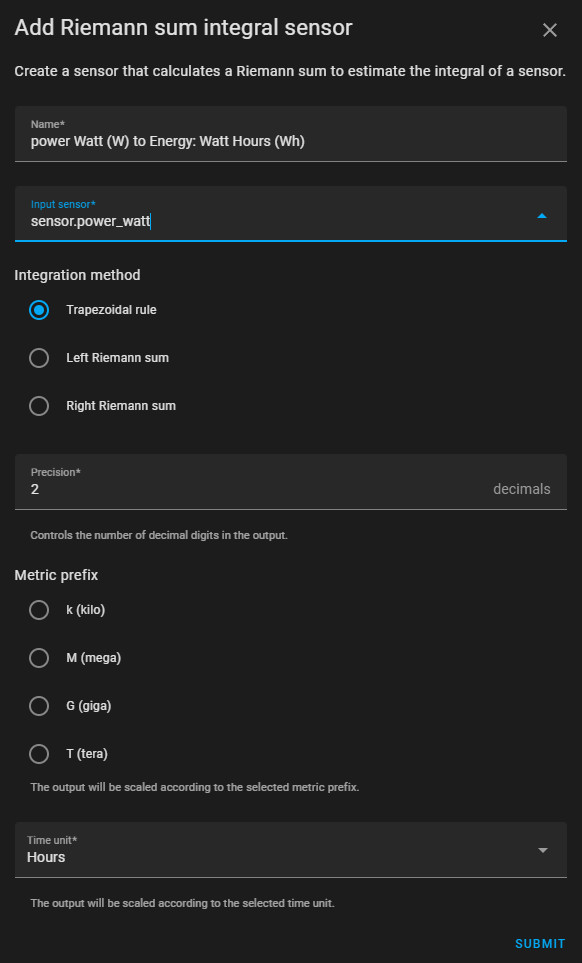Screen dimensions: 582x963
Task: Select the Trapezoidal rule radio button
Action: [39, 310]
